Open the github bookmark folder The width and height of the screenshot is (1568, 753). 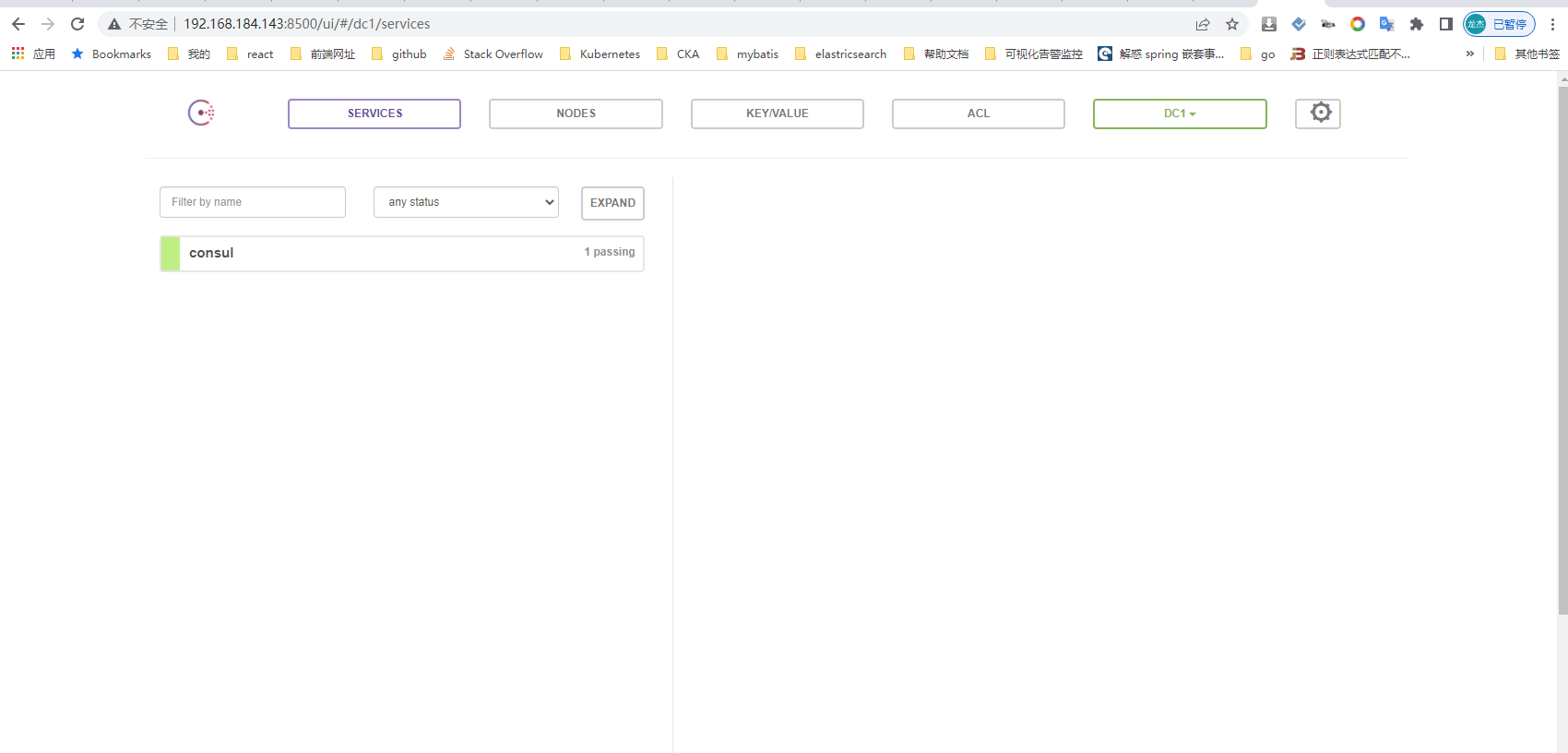pos(399,54)
